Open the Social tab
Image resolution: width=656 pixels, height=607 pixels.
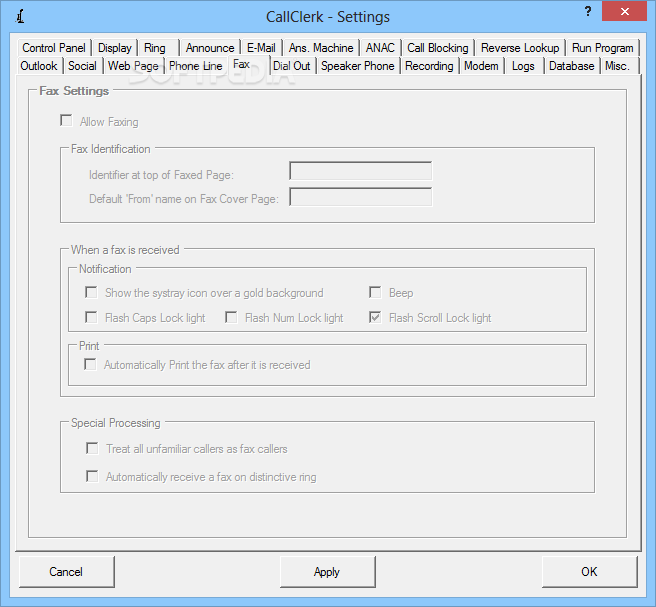(x=82, y=66)
